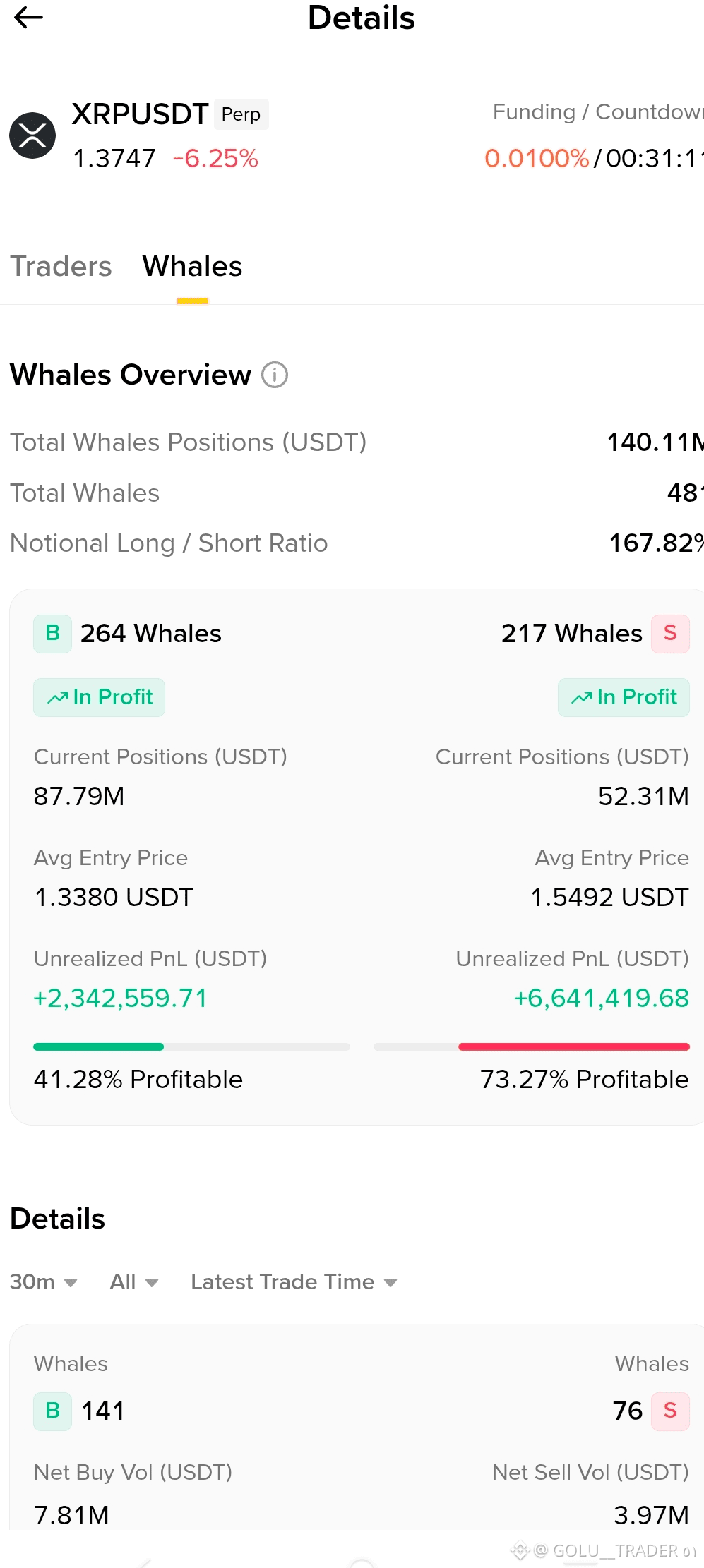Tap the B badge next to 141
The width and height of the screenshot is (704, 1568).
(52, 1411)
